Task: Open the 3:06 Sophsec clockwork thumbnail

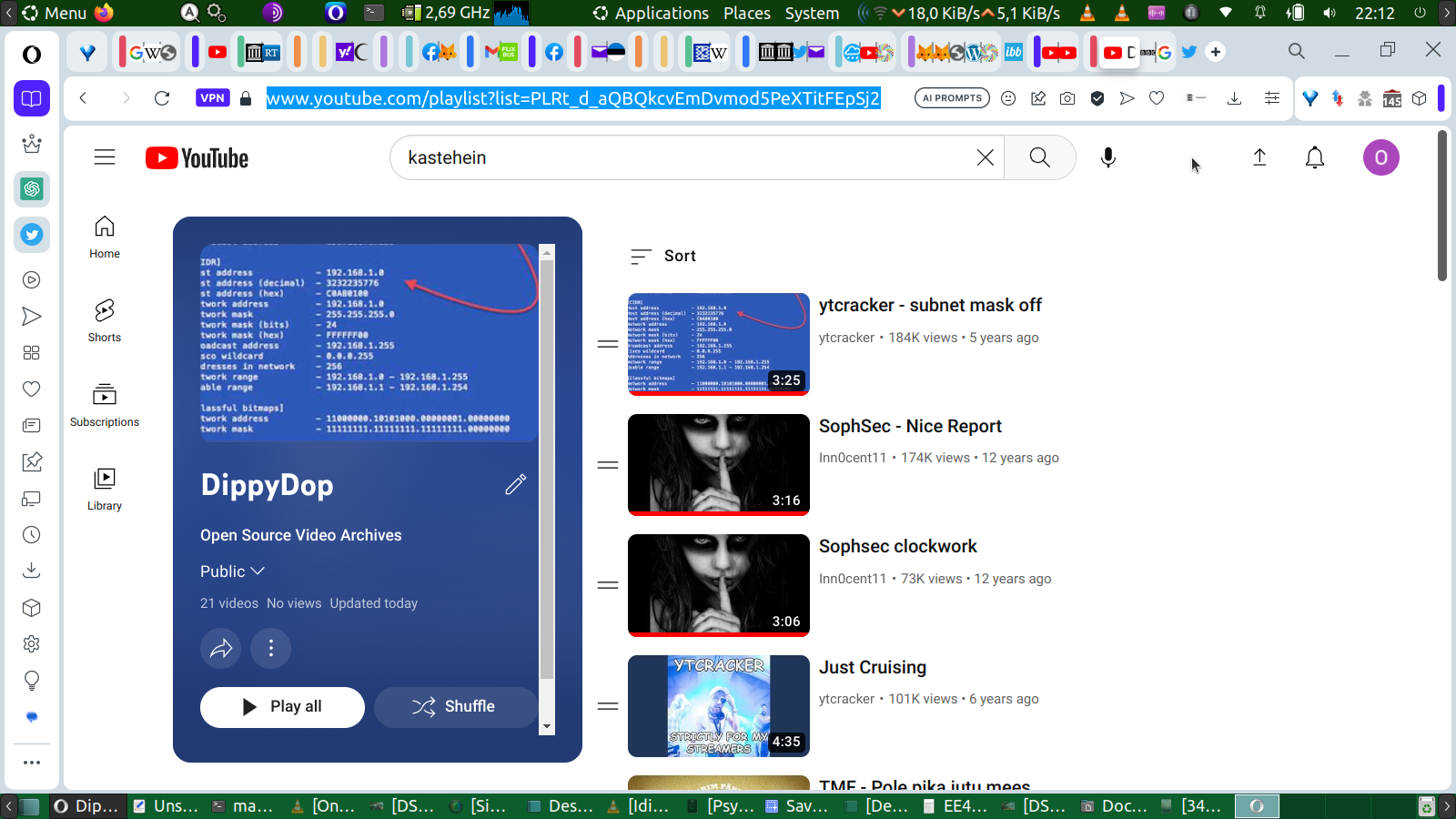Action: (x=719, y=585)
